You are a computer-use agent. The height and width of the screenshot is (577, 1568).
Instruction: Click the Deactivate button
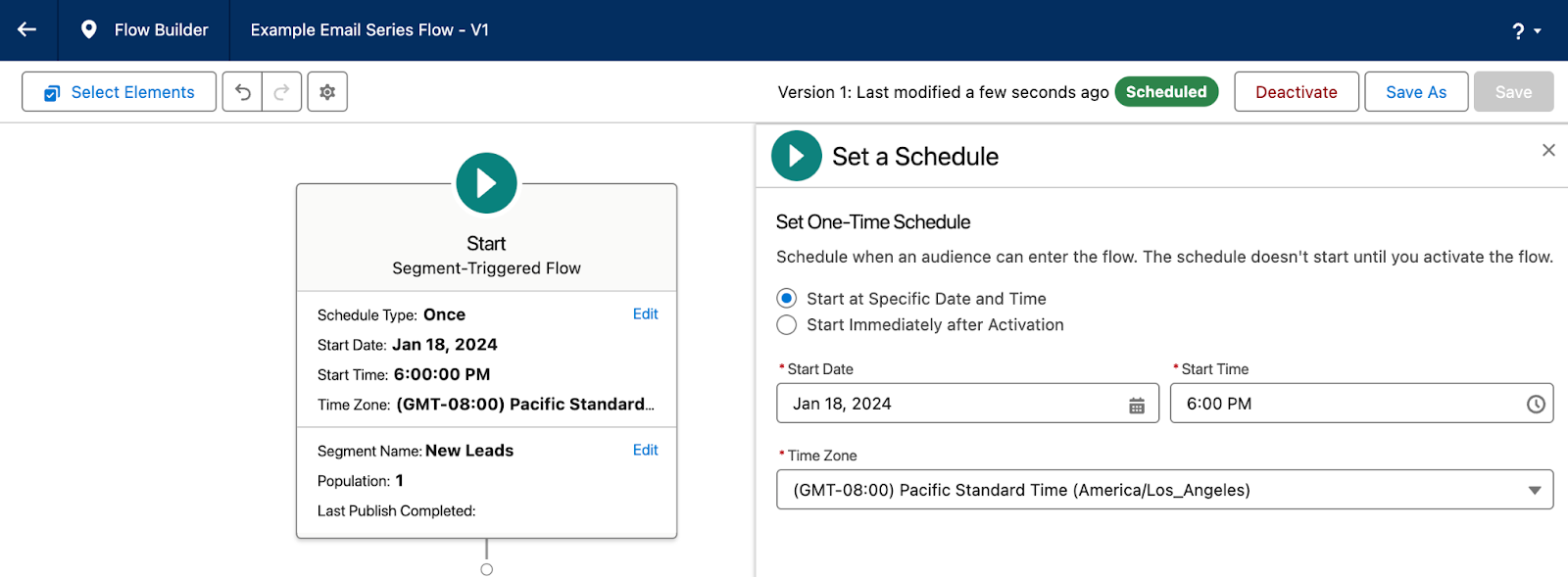[x=1296, y=92]
